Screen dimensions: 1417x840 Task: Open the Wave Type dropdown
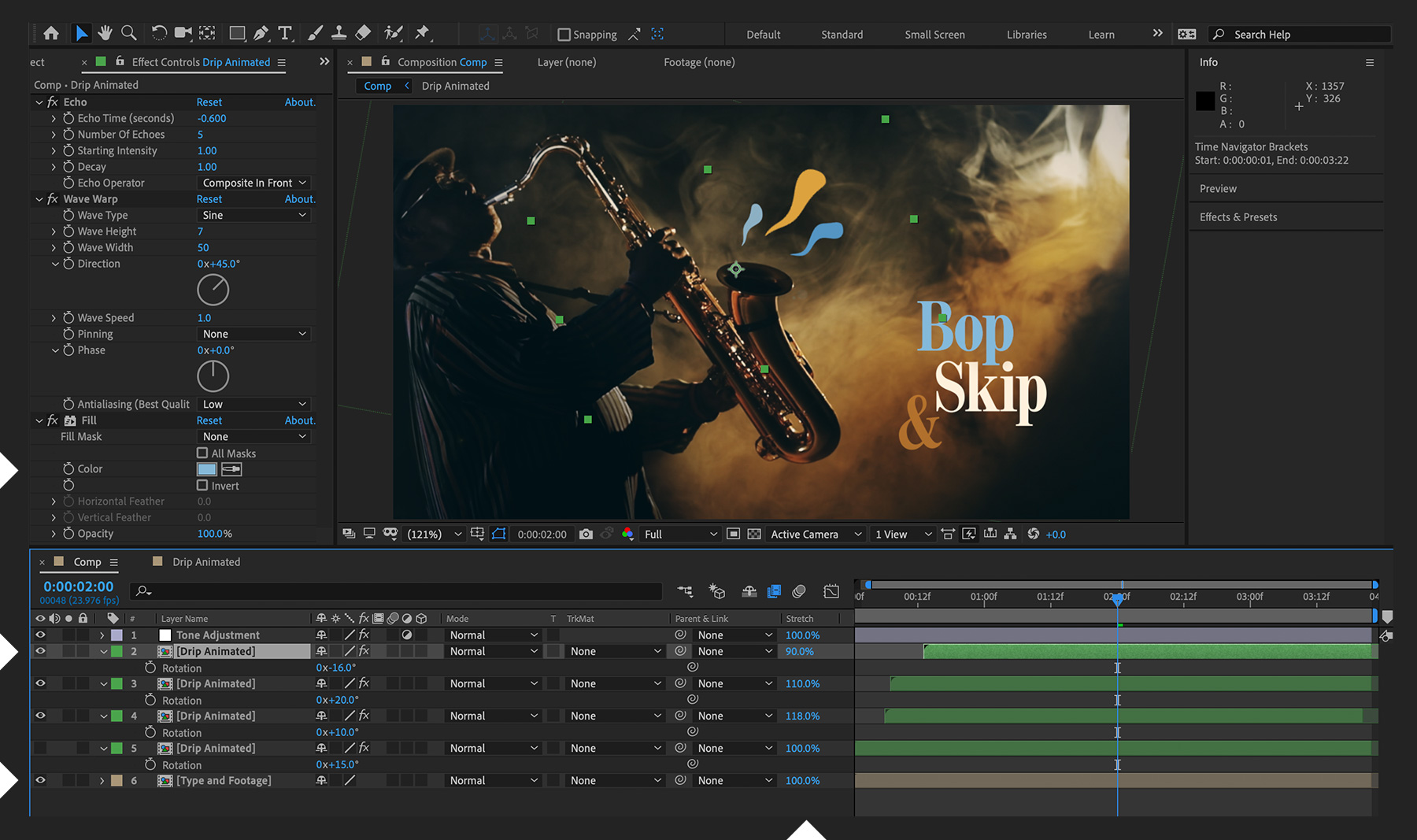pyautogui.click(x=253, y=215)
